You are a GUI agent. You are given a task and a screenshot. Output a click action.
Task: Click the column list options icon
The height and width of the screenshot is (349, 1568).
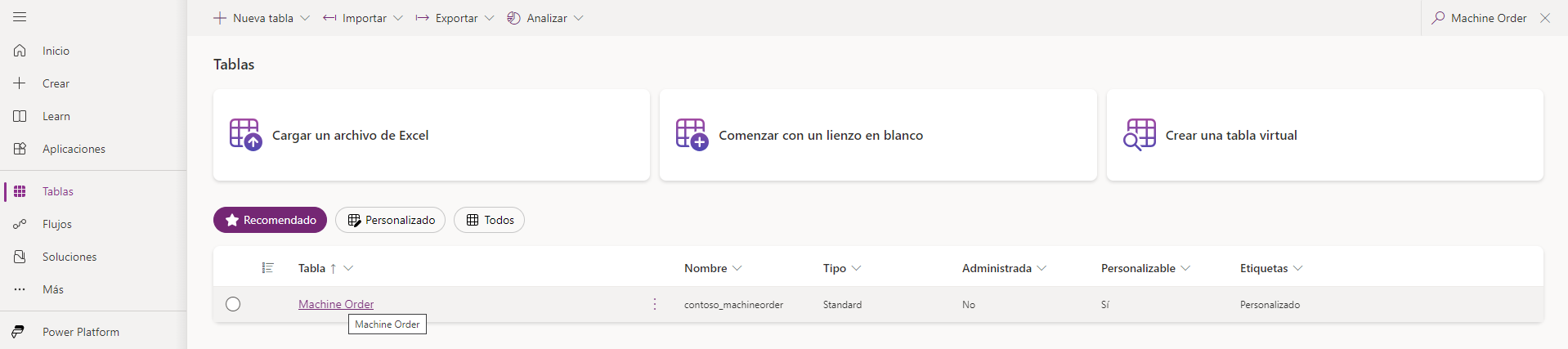(x=267, y=268)
